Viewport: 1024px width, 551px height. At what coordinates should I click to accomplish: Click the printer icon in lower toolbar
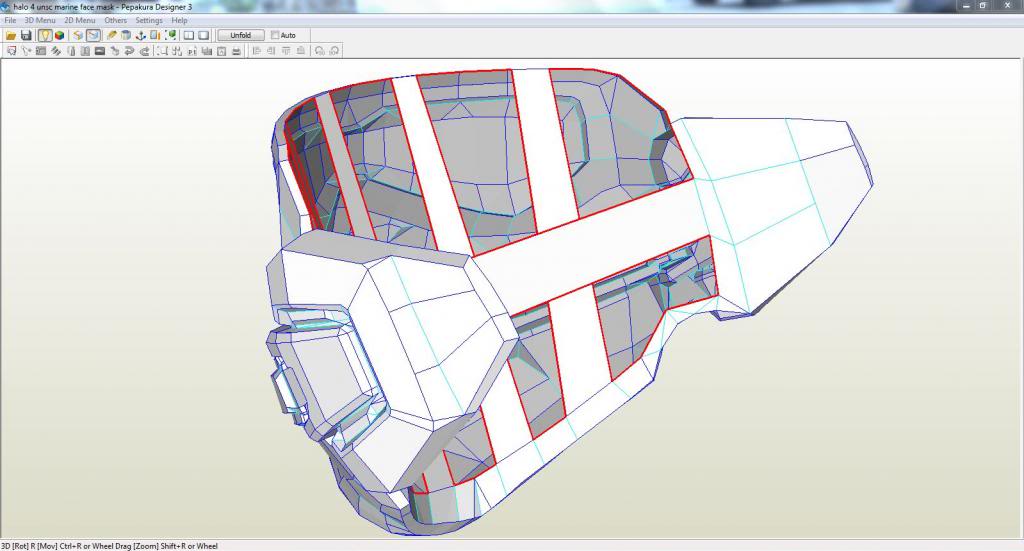point(236,51)
